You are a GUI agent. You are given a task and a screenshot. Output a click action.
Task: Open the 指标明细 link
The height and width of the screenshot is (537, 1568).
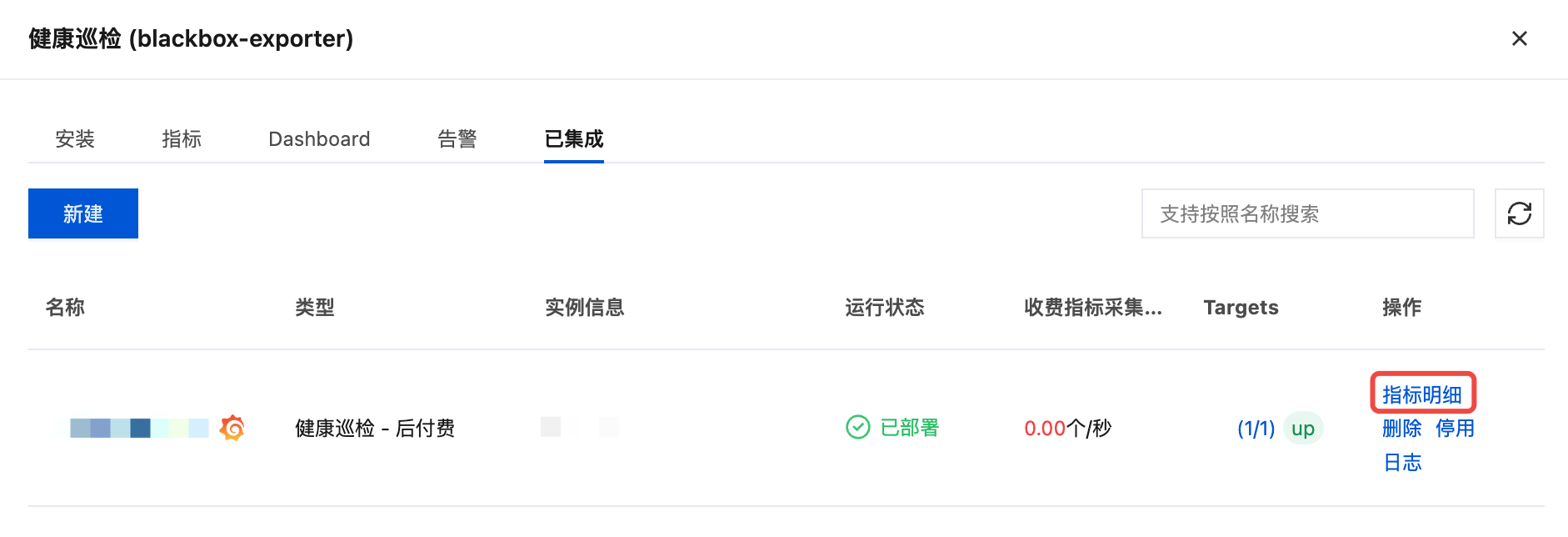pos(1422,394)
